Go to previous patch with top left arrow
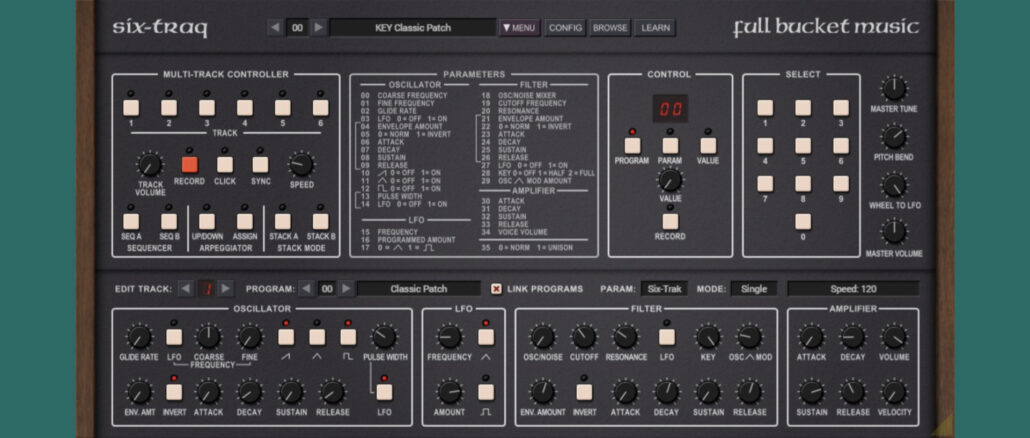The image size is (1030, 438). pyautogui.click(x=276, y=28)
